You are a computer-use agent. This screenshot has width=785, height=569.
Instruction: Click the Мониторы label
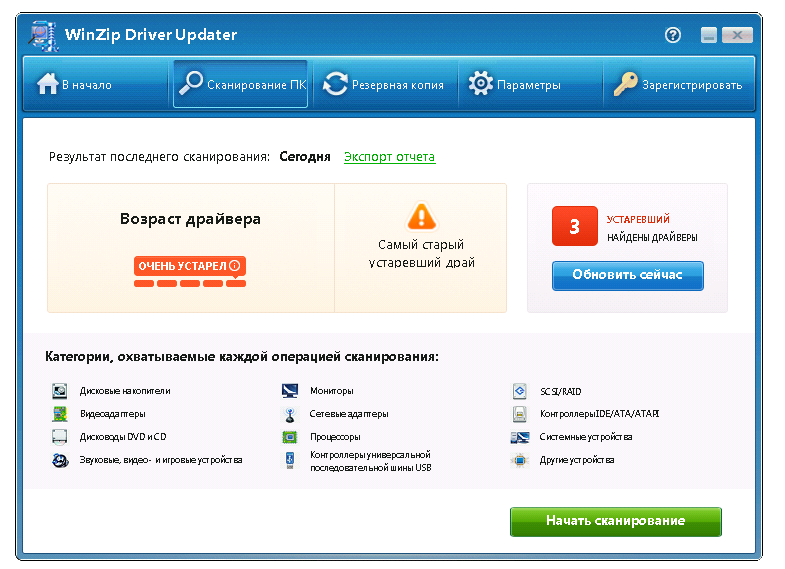pyautogui.click(x=331, y=391)
